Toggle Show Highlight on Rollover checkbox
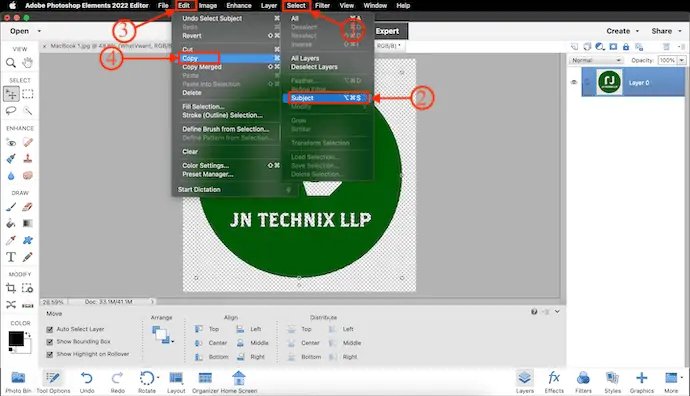Image resolution: width=690 pixels, height=396 pixels. click(x=50, y=354)
